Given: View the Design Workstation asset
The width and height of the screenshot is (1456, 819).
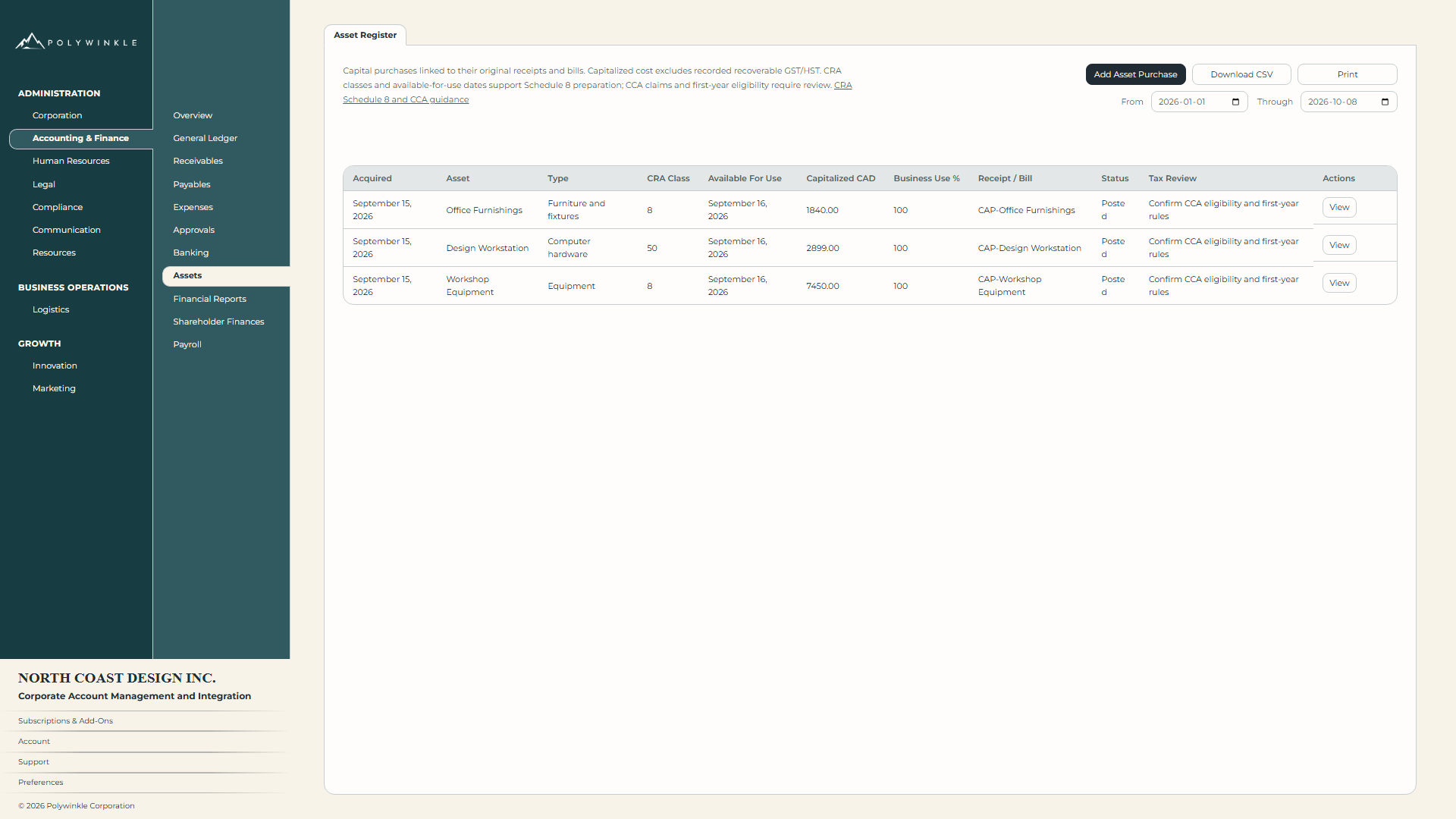Looking at the screenshot, I should (x=1339, y=245).
